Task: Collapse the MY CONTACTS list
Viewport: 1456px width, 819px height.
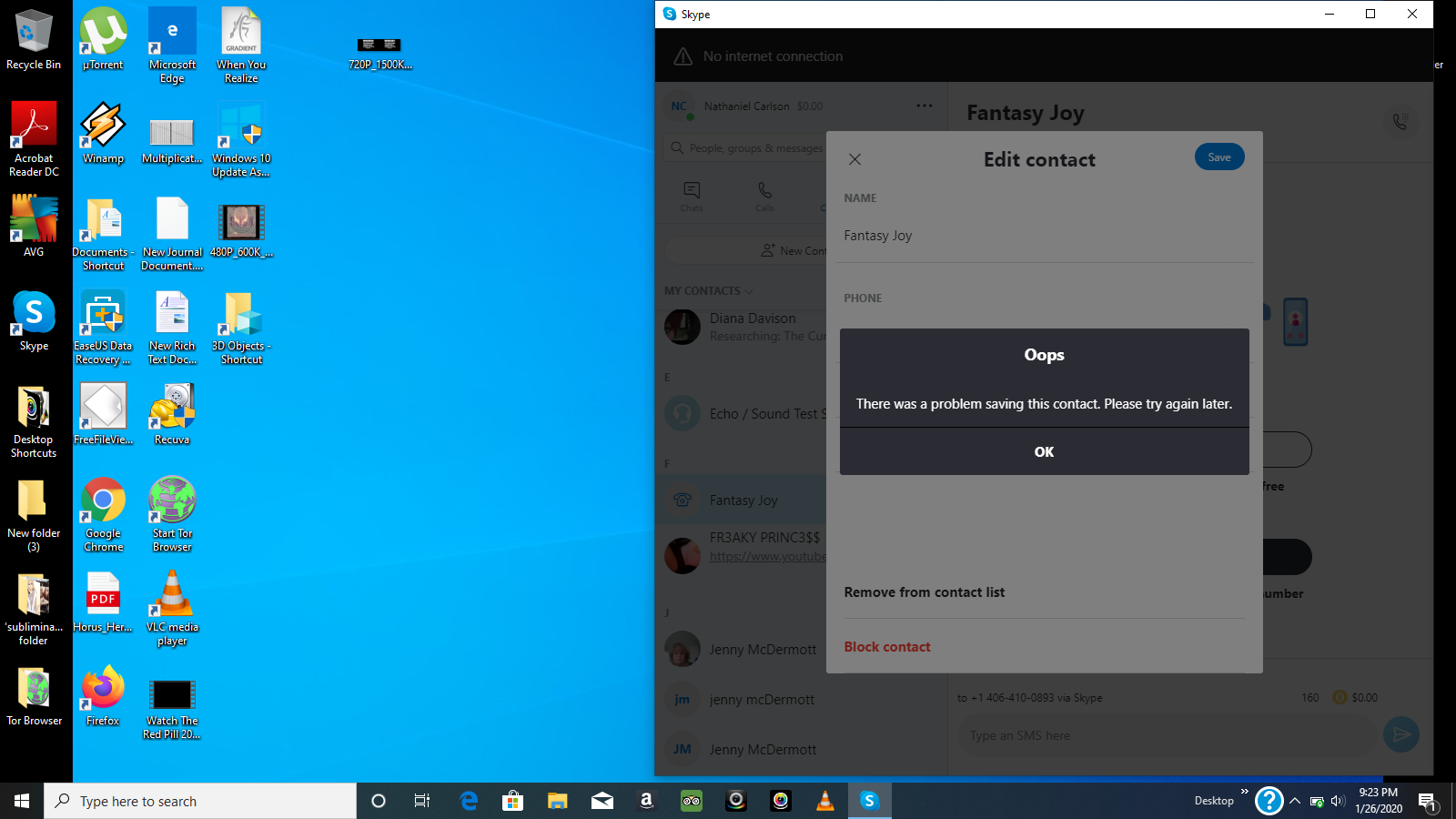Action: [x=709, y=291]
